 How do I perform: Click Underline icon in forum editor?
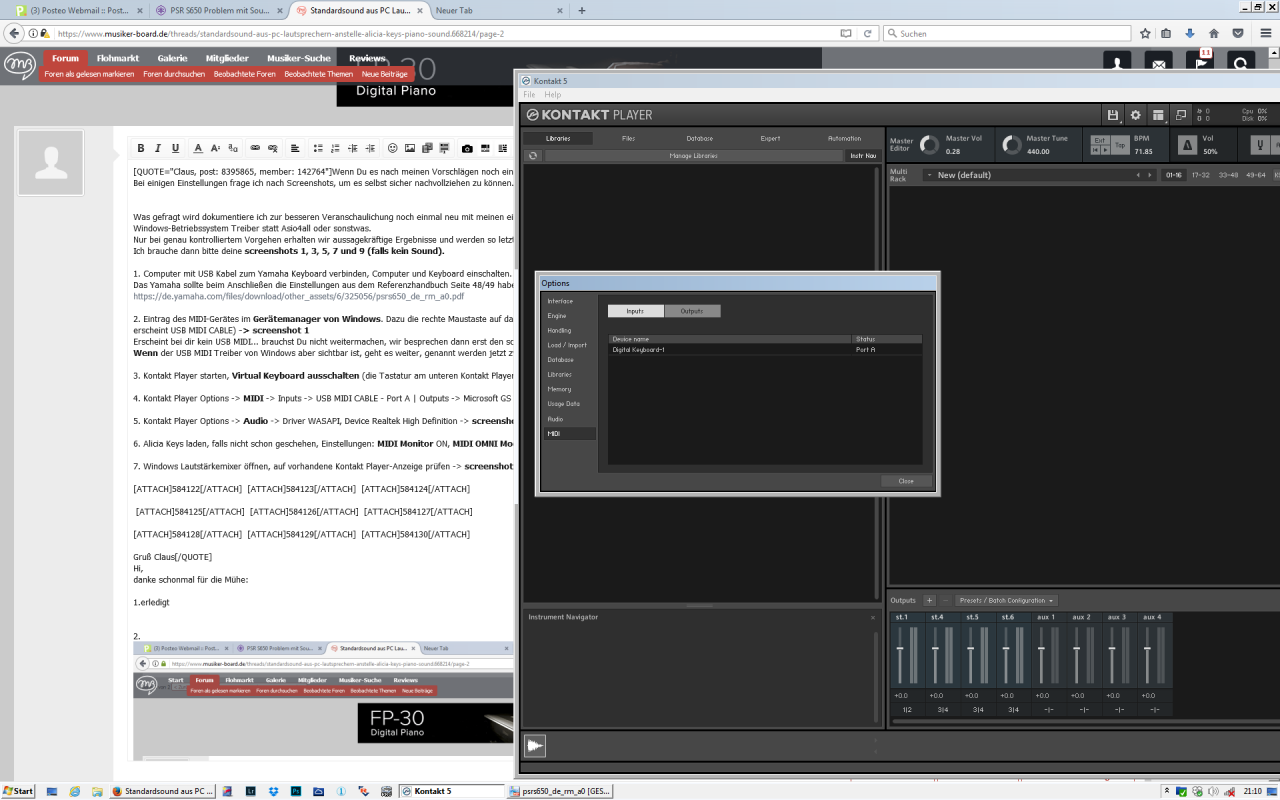click(176, 148)
